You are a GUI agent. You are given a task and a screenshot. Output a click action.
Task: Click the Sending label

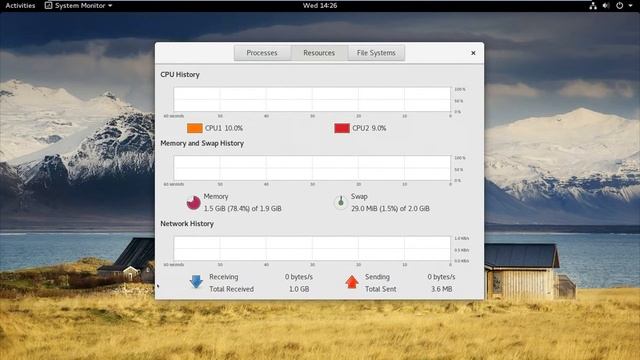click(x=377, y=277)
